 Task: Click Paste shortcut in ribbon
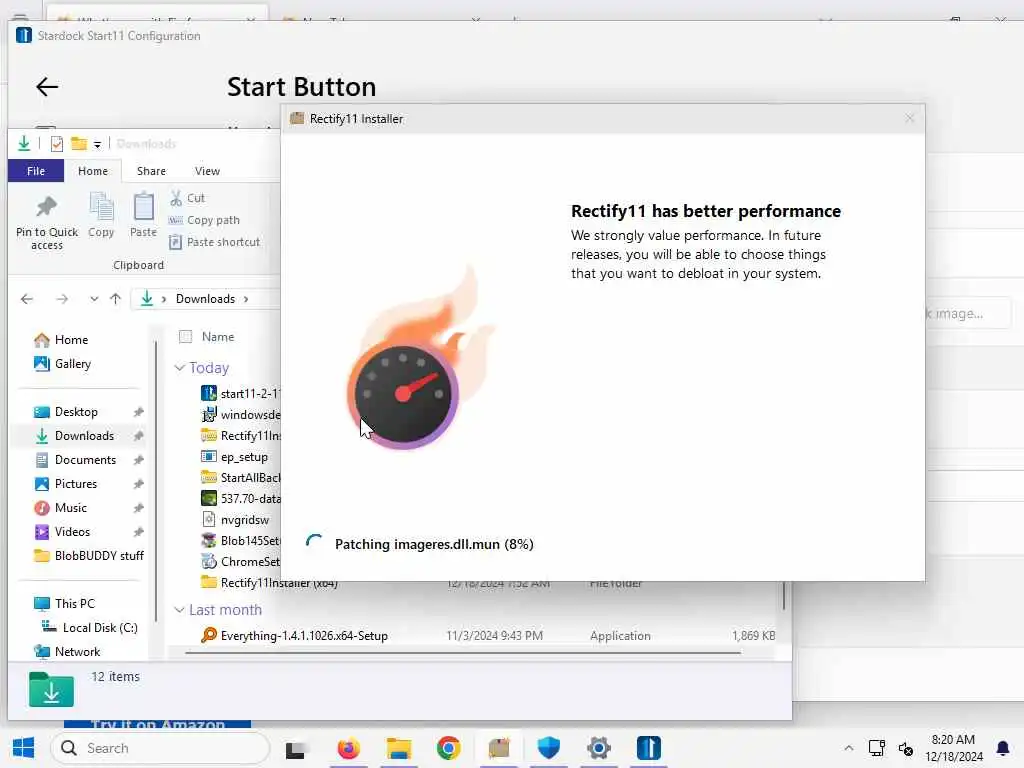tap(214, 242)
